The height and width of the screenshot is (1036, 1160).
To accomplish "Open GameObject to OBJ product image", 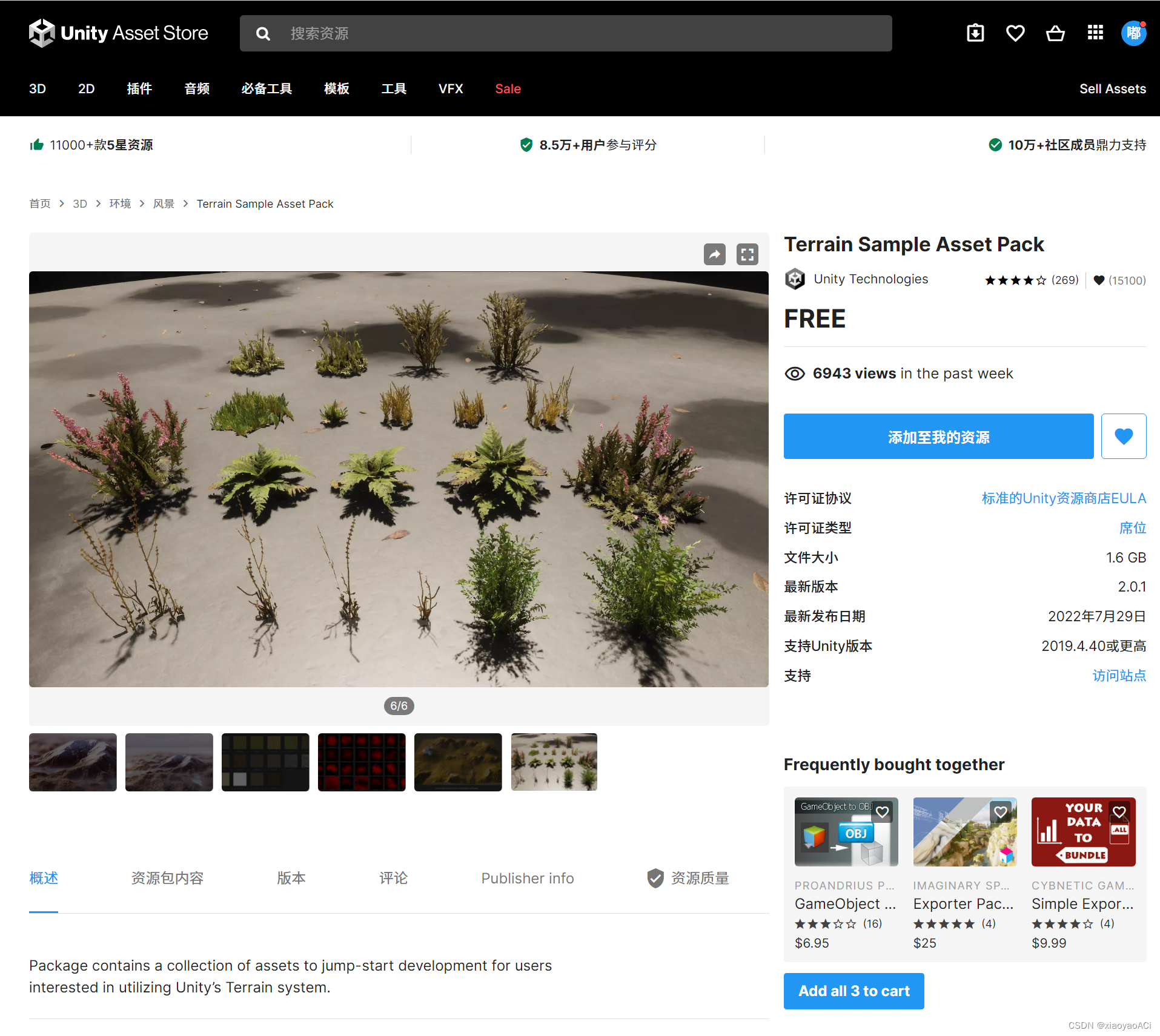I will (x=846, y=832).
